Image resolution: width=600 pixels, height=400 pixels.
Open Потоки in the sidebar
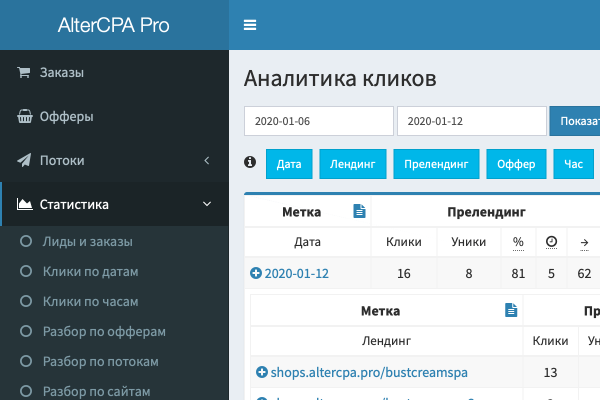114,160
